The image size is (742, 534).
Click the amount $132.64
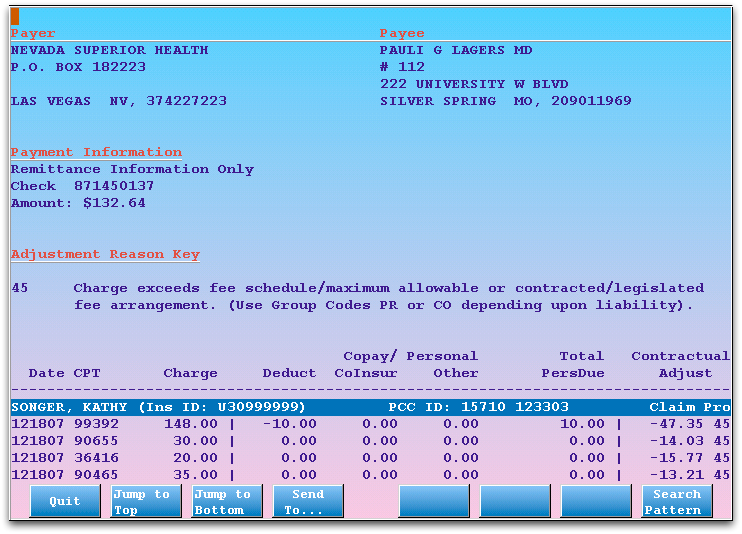pyautogui.click(x=114, y=203)
